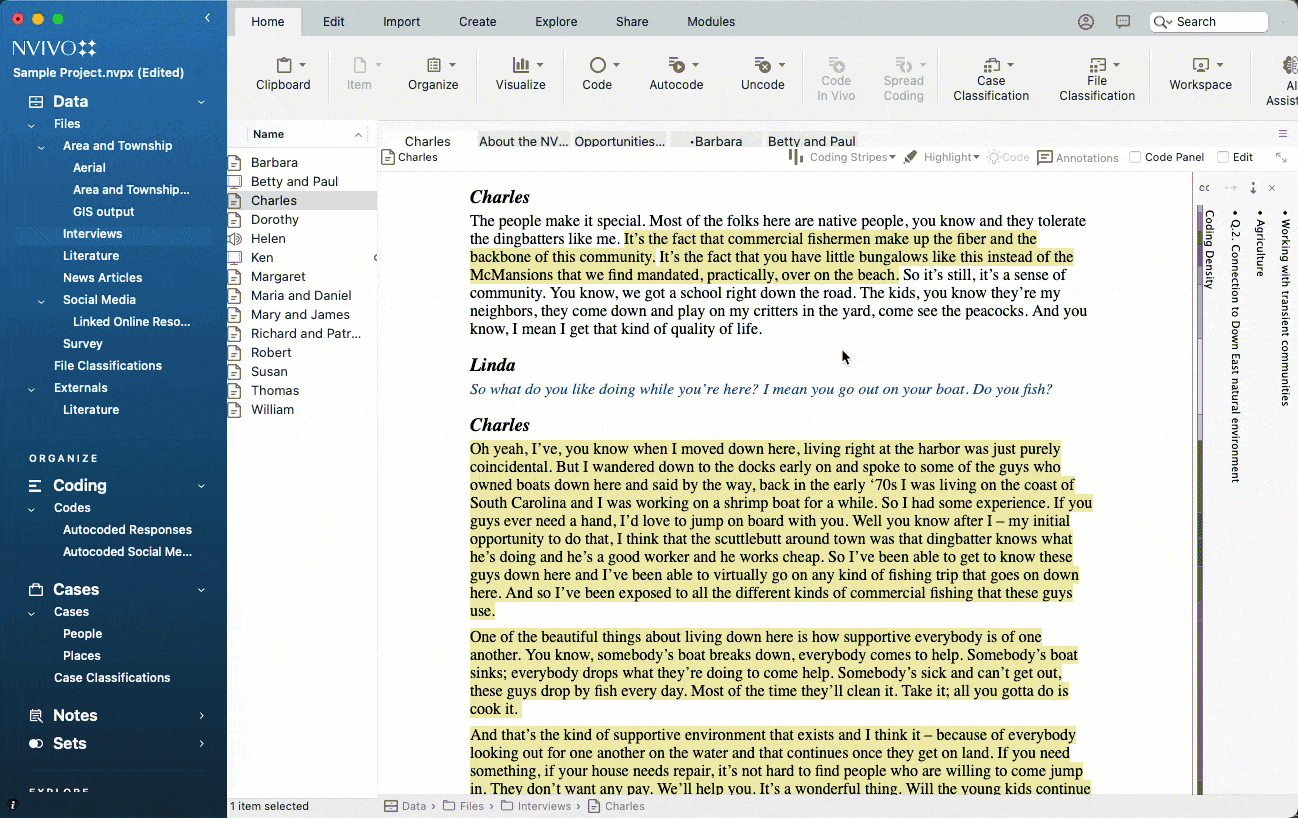This screenshot has width=1298, height=818.
Task: Open the Coding section in sidebar
Action: tap(79, 485)
